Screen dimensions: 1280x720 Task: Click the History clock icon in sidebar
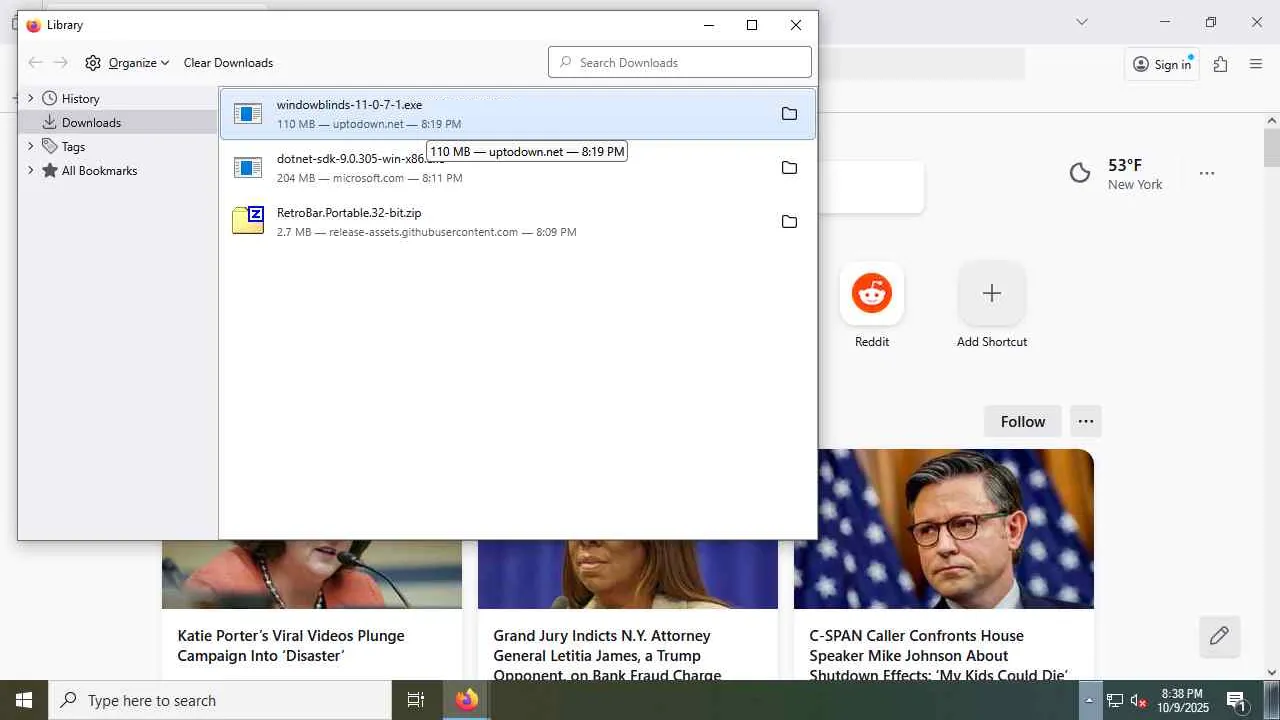pyautogui.click(x=49, y=98)
